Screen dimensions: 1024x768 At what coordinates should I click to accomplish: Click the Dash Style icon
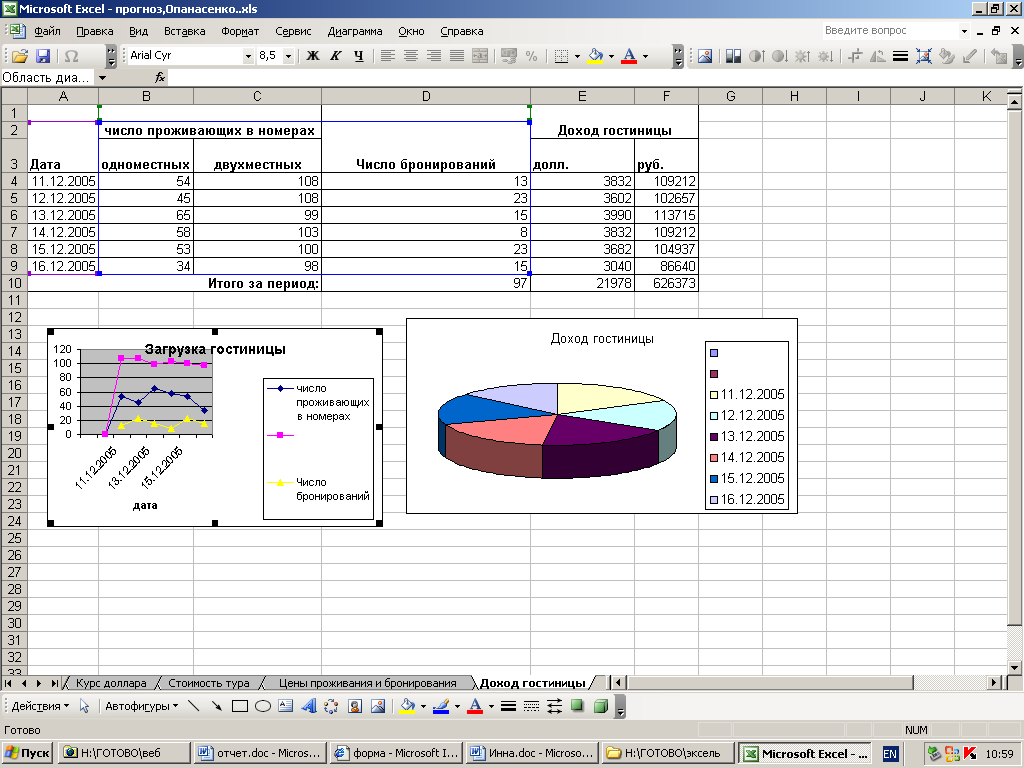coord(532,706)
